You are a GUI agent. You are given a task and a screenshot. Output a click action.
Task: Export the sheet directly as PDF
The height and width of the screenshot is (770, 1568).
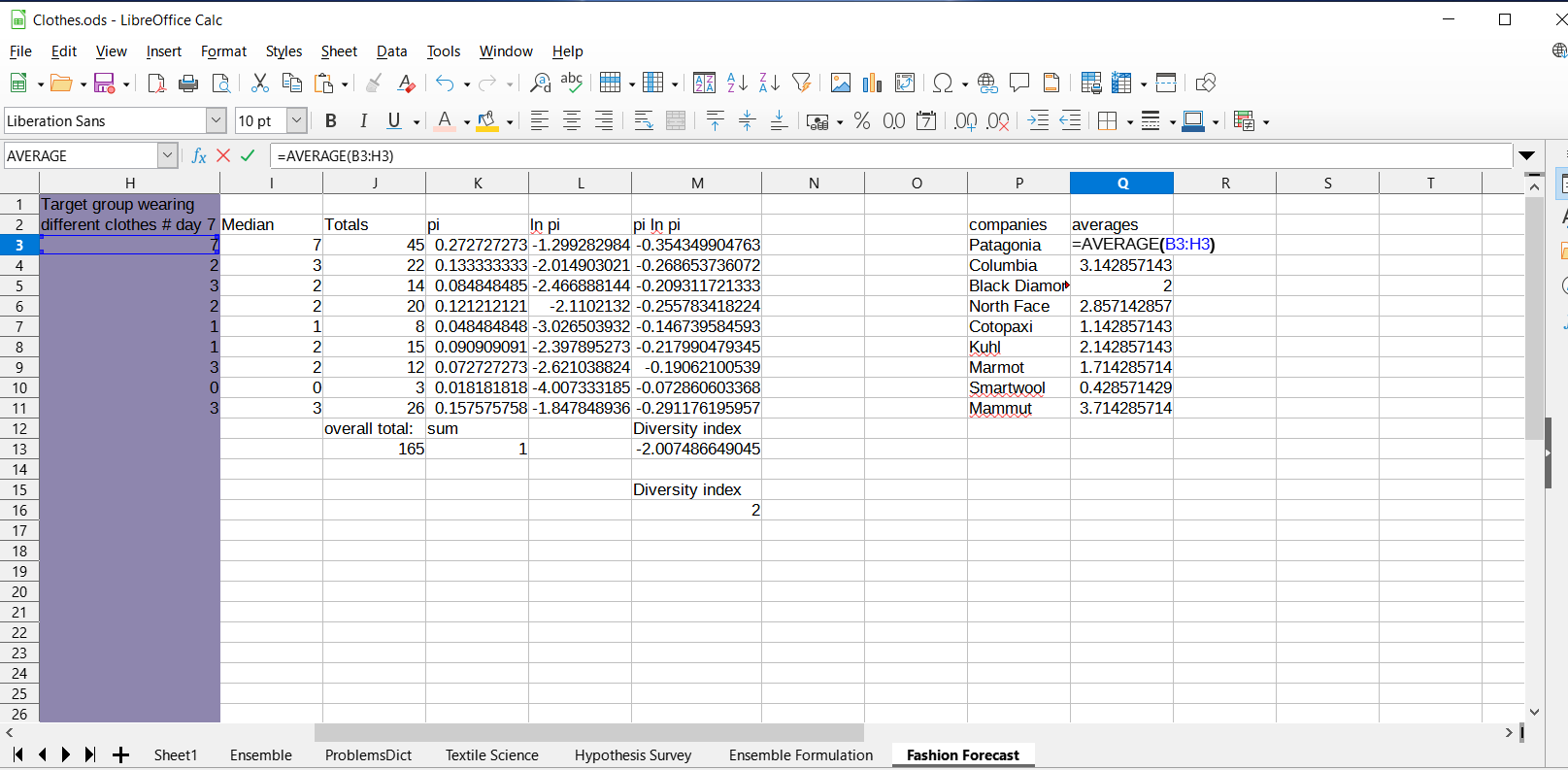pos(156,84)
